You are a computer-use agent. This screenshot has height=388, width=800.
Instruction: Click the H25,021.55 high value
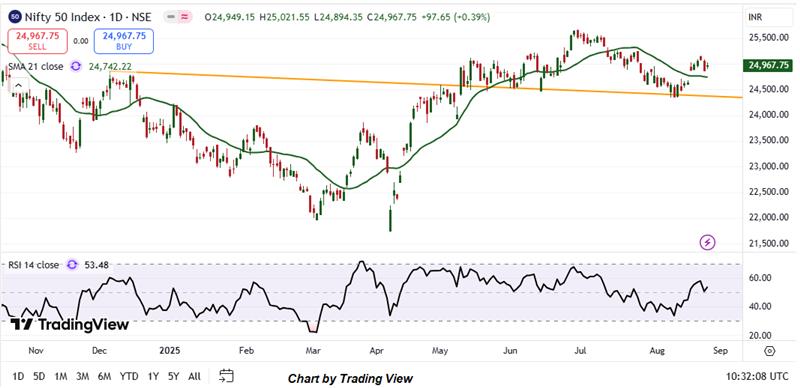[284, 17]
